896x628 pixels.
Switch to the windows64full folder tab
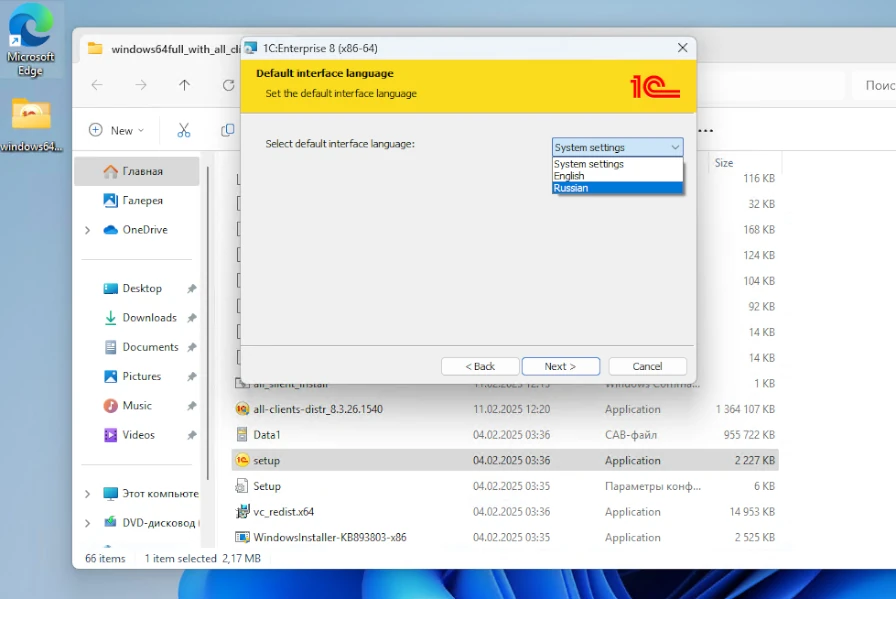coord(163,49)
